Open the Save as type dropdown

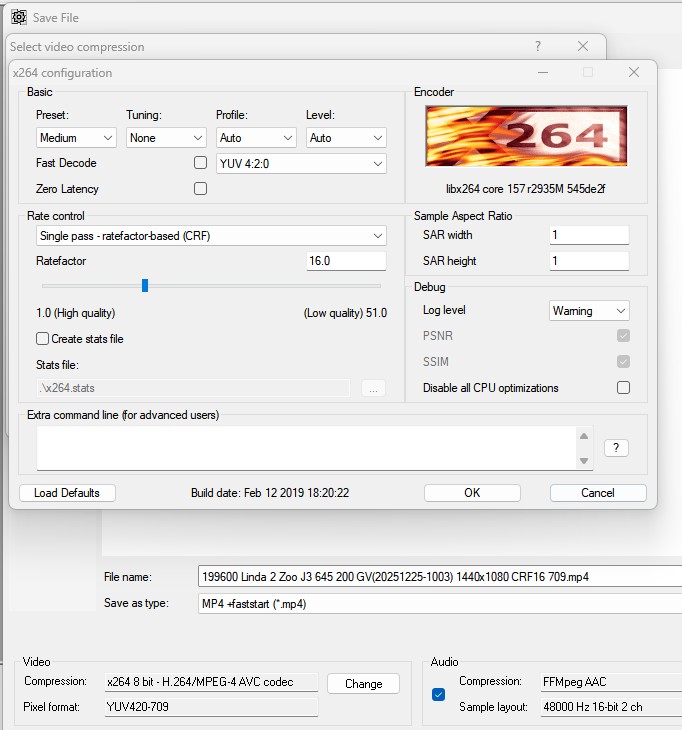click(x=440, y=604)
